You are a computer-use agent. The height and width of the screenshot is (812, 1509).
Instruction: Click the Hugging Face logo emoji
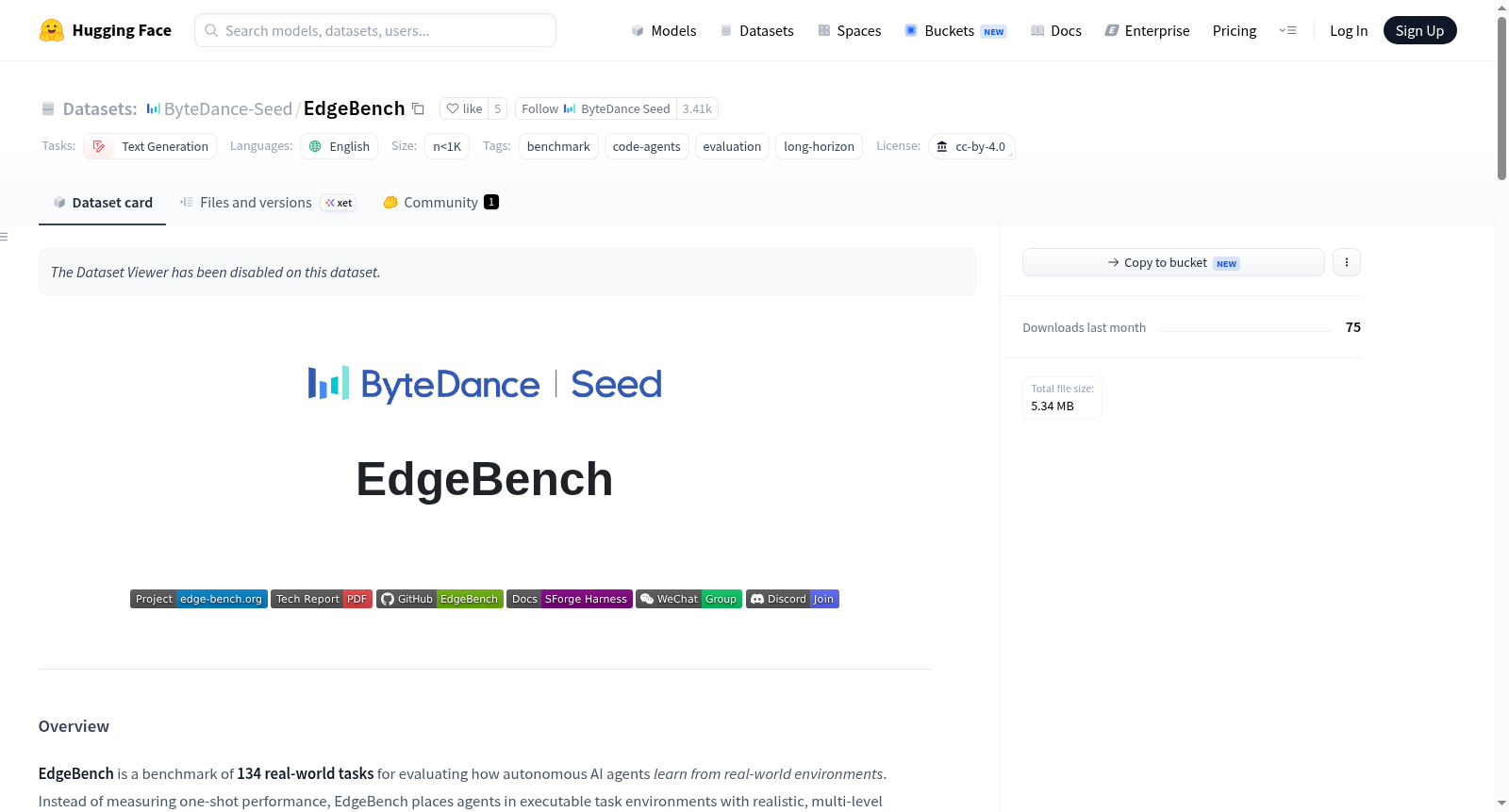(52, 30)
